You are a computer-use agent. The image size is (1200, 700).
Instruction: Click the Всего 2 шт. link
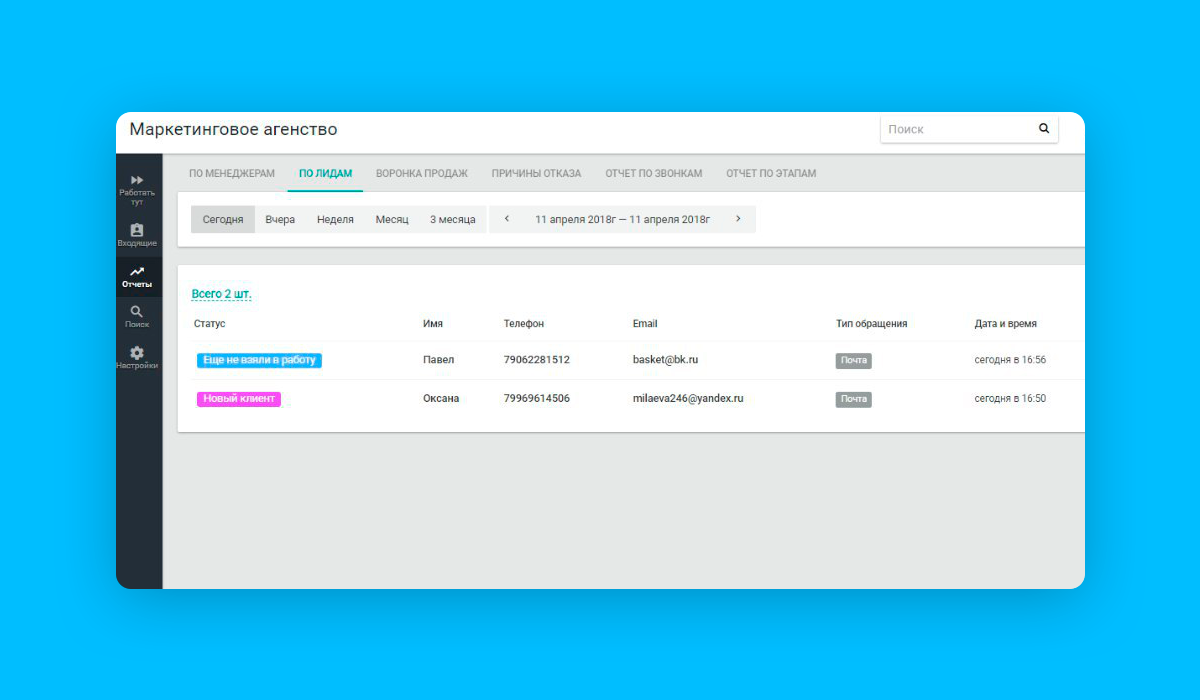[221, 293]
